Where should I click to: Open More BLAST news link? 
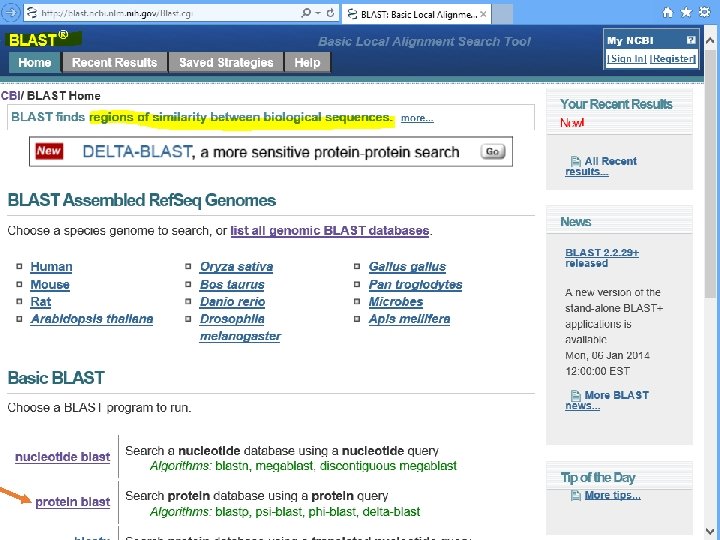(607, 400)
